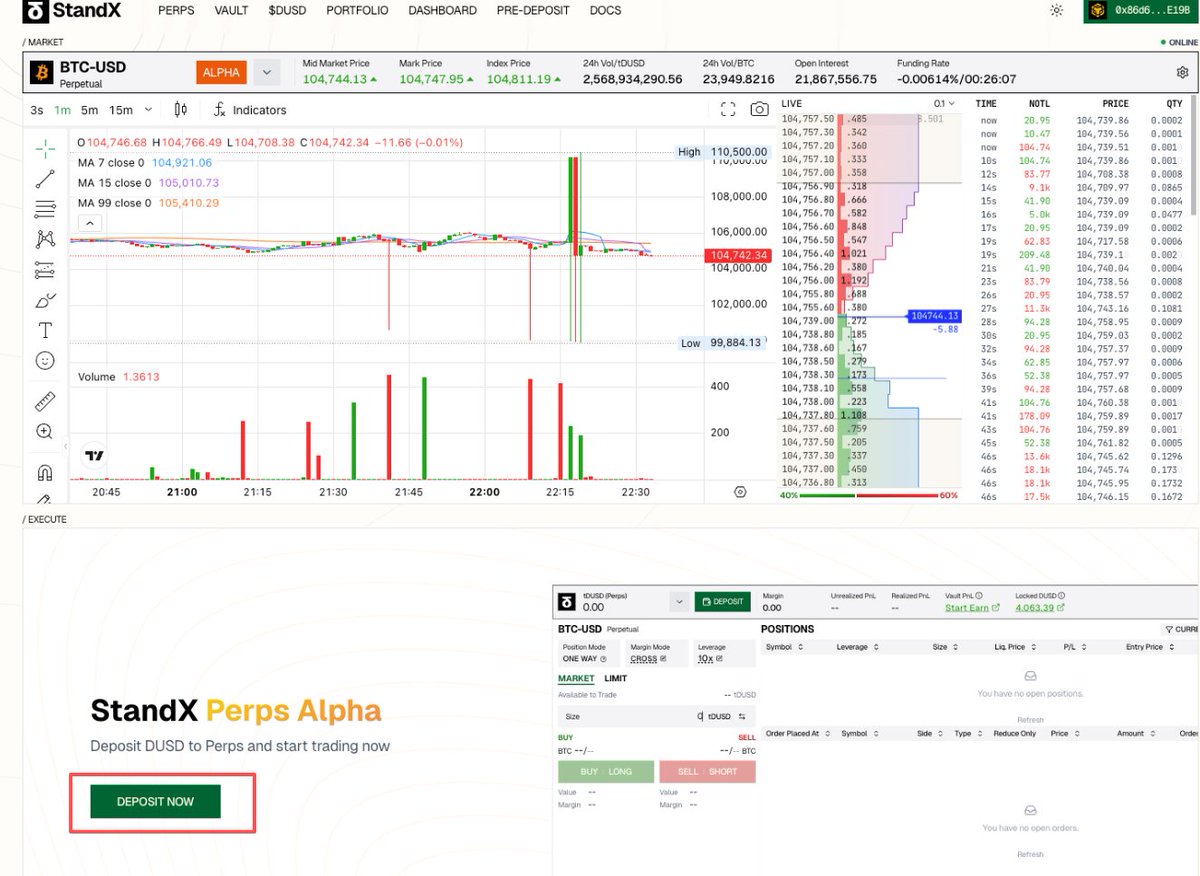This screenshot has width=1200, height=876.
Task: Select the trend line drawing tool
Action: 45,179
